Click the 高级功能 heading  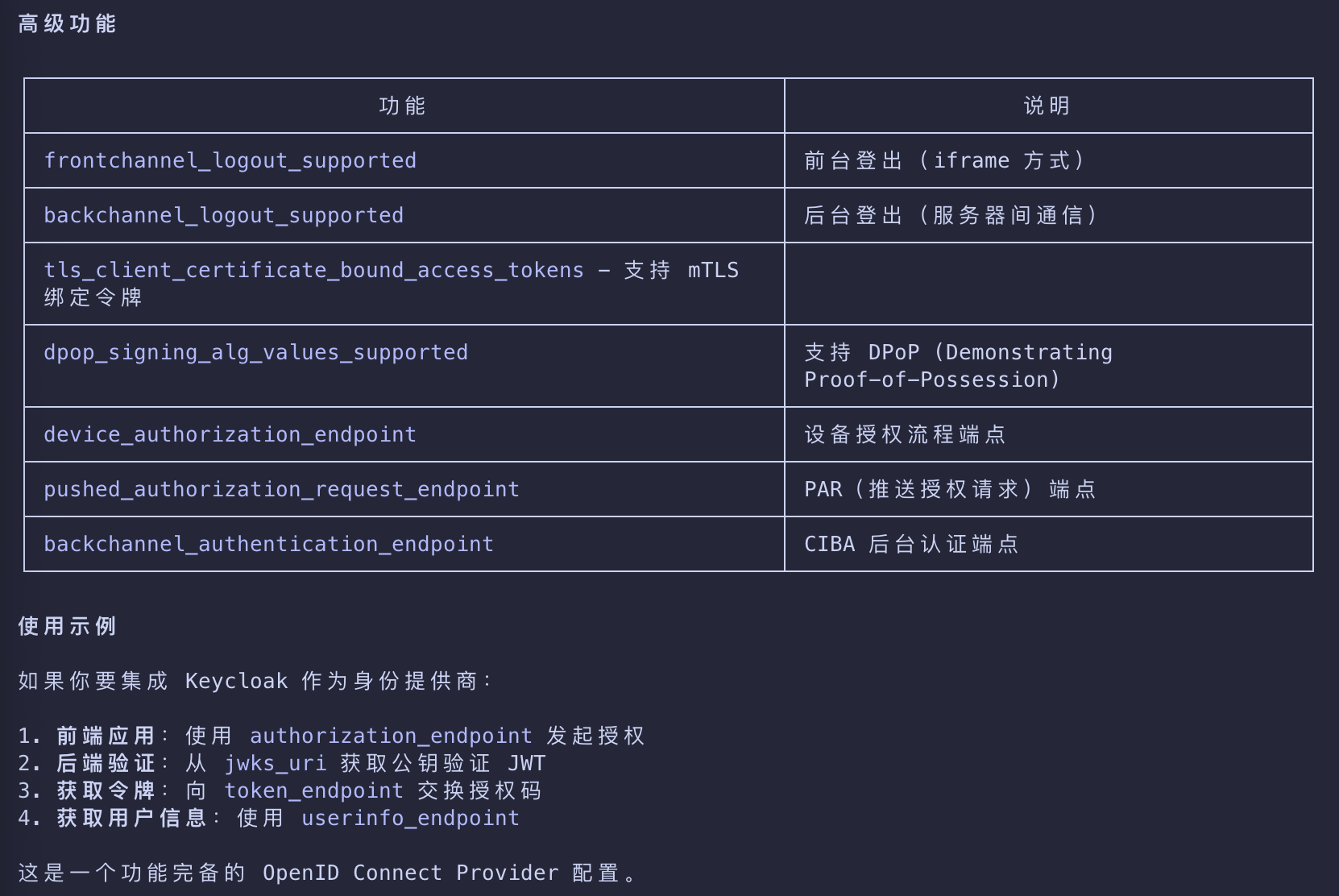tap(68, 24)
